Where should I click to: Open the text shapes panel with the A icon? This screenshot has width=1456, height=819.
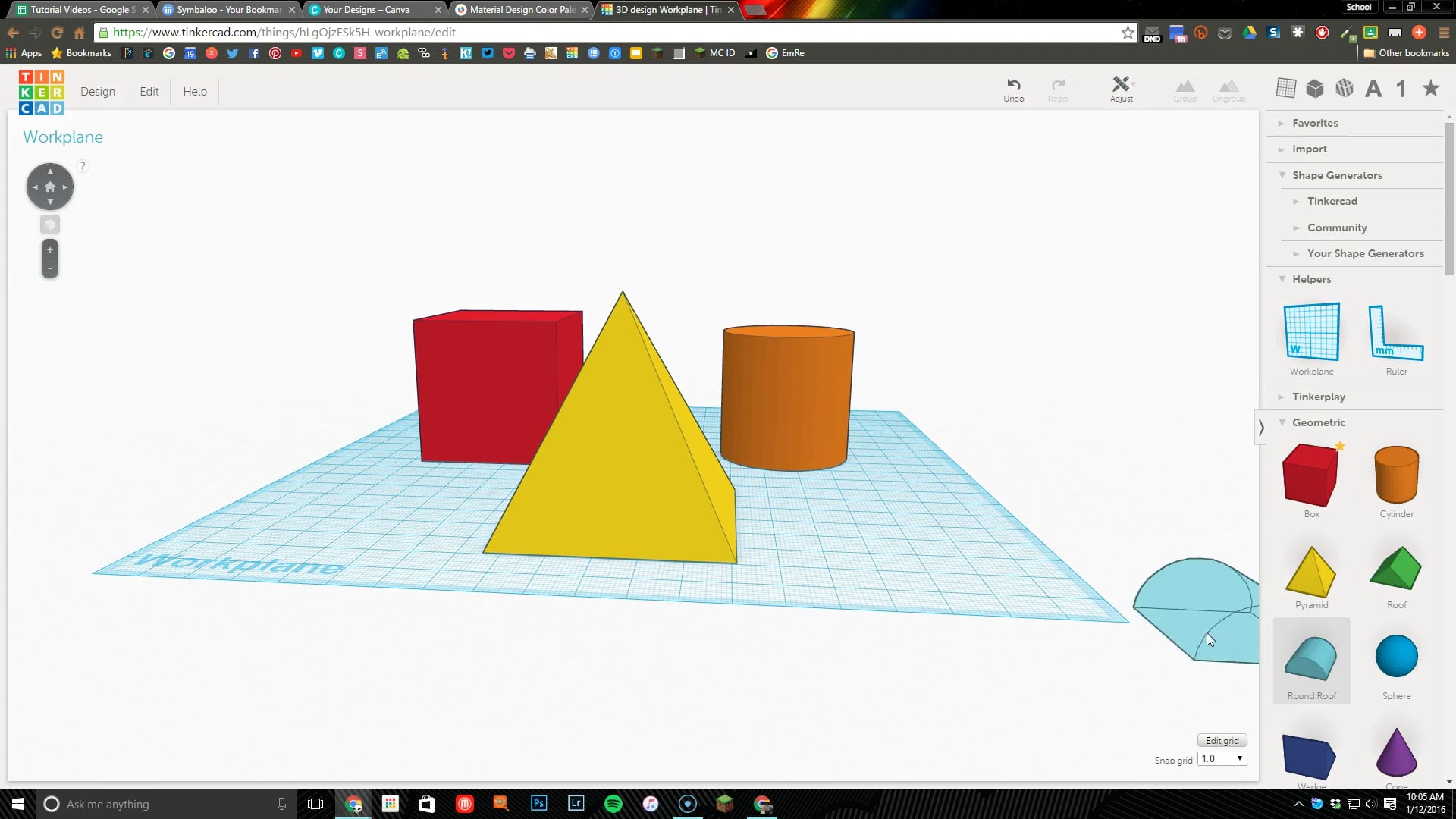point(1373,88)
